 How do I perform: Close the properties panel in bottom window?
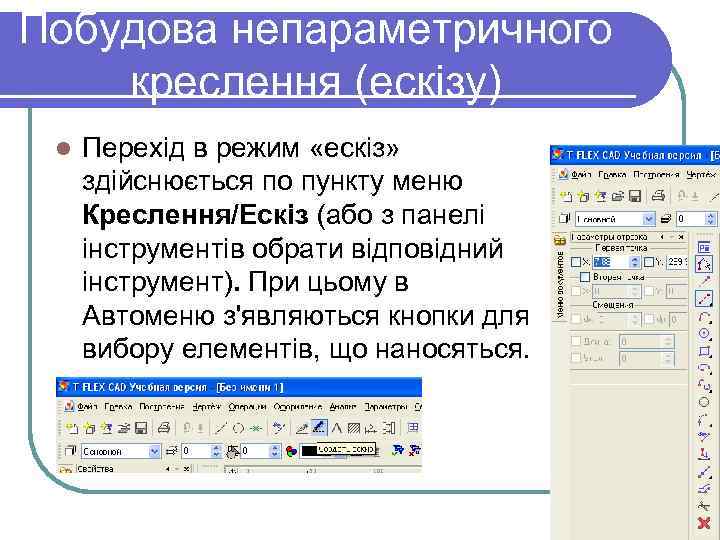point(187,469)
